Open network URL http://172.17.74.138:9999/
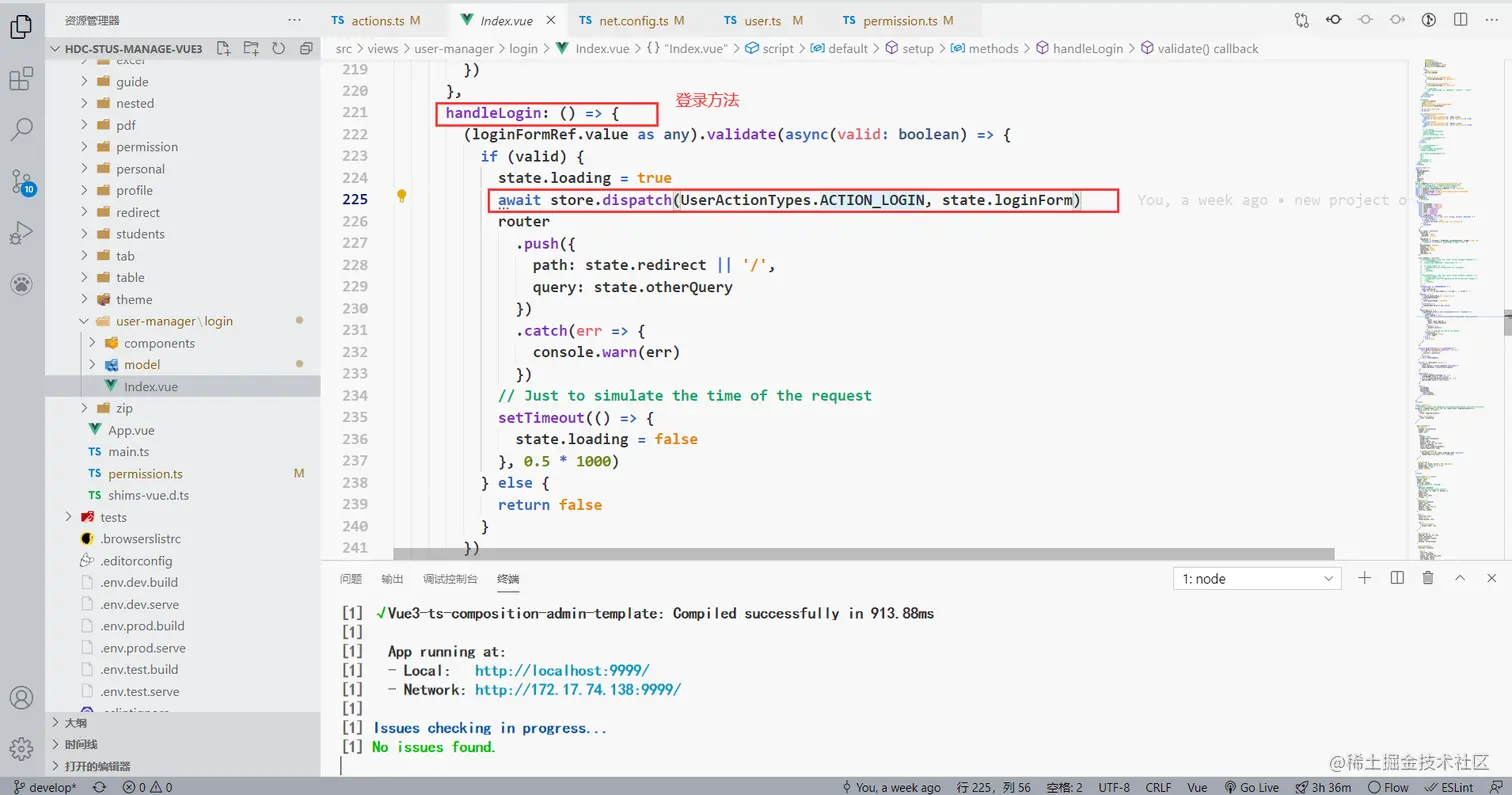 coord(578,690)
